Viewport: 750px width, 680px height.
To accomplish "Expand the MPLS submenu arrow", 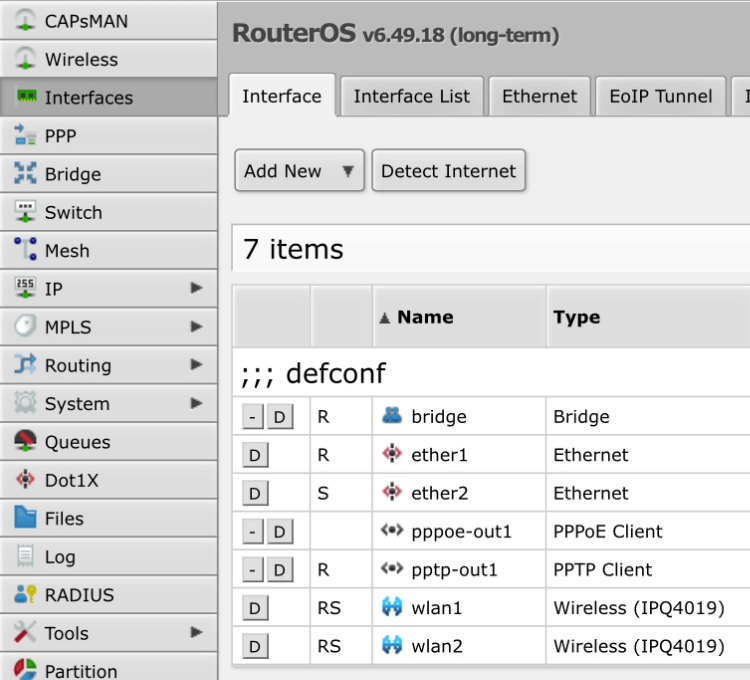I will (x=196, y=326).
